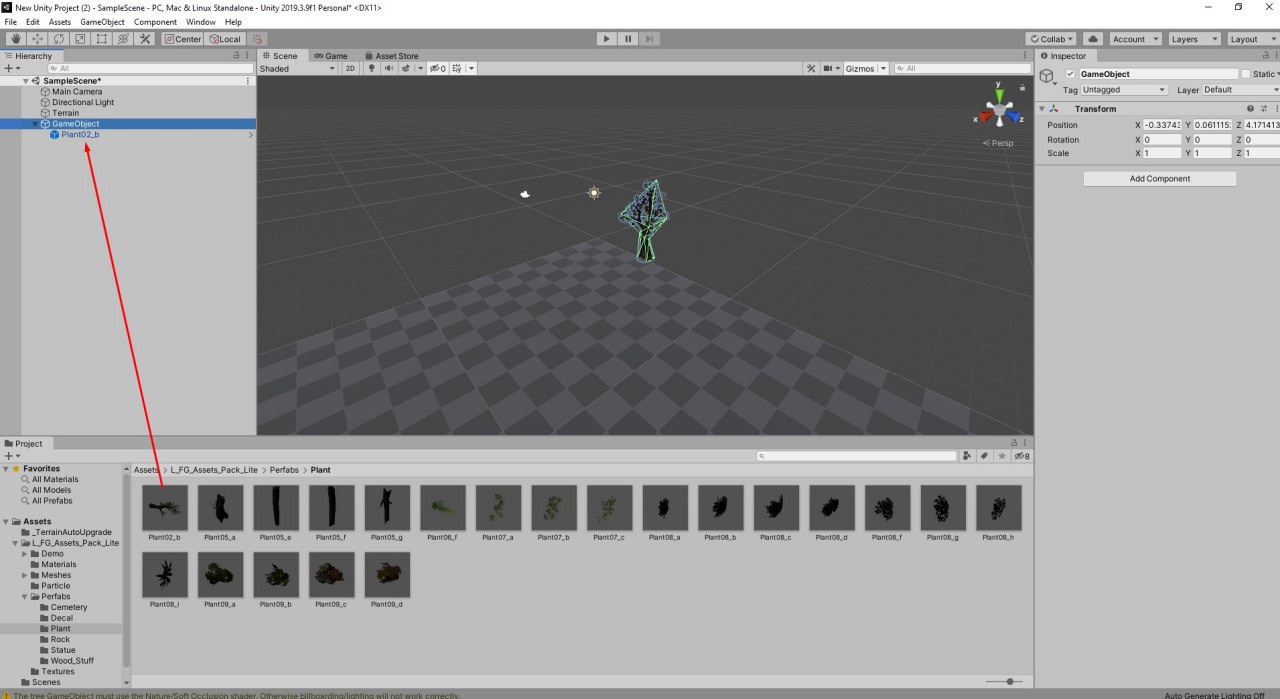This screenshot has width=1280, height=699.
Task: Expand the Meshes folder in Project
Action: point(25,575)
